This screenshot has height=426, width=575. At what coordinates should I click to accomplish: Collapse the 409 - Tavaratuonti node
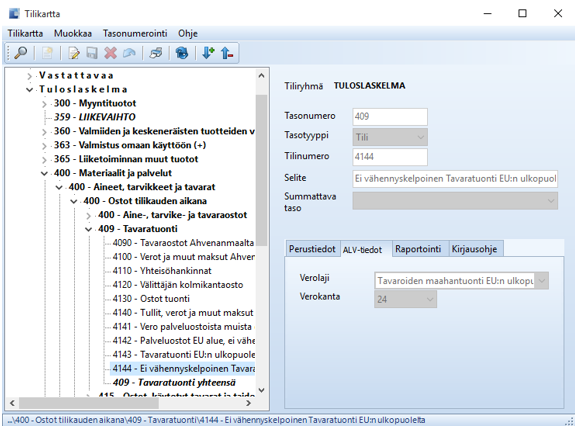(x=88, y=229)
